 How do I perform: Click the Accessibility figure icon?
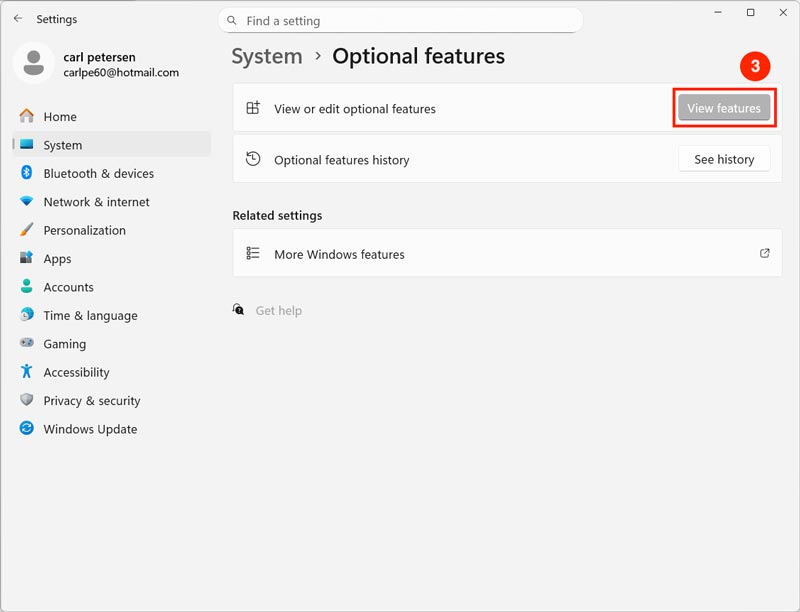pyautogui.click(x=26, y=372)
